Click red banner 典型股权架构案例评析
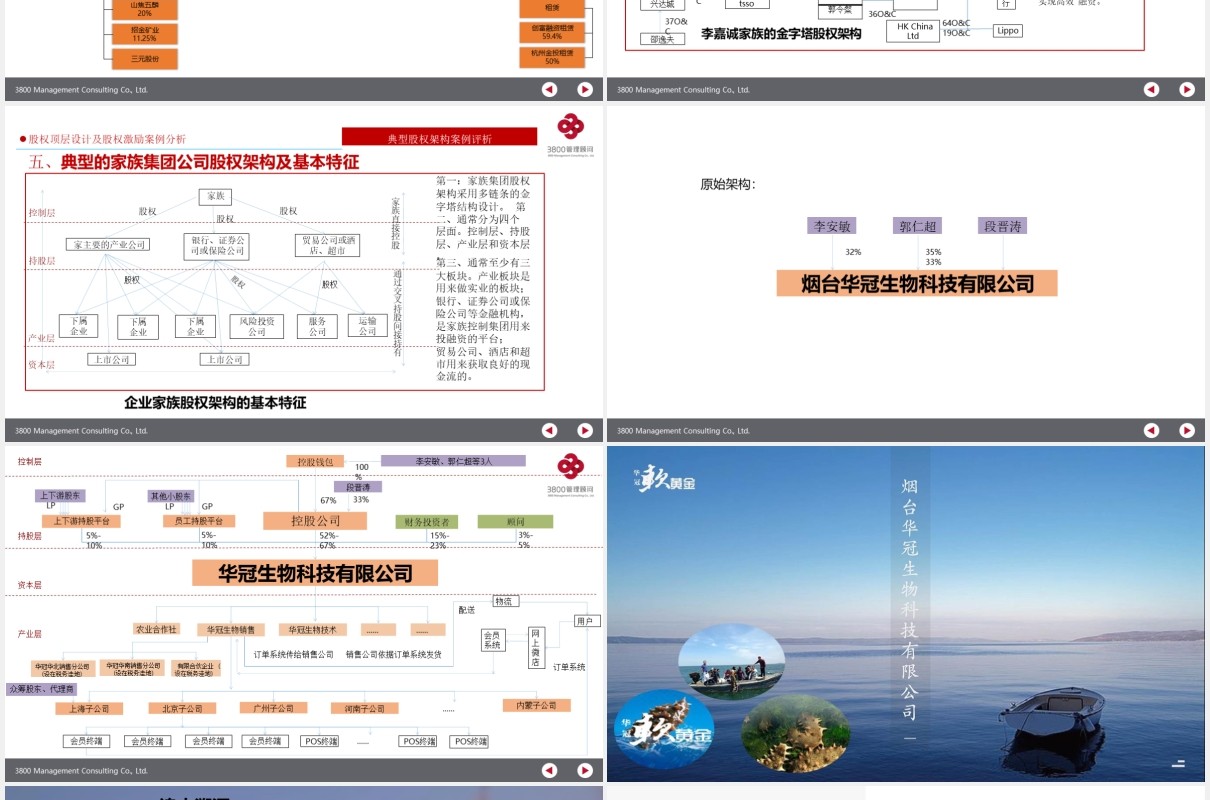This screenshot has height=800, width=1210. click(x=440, y=138)
